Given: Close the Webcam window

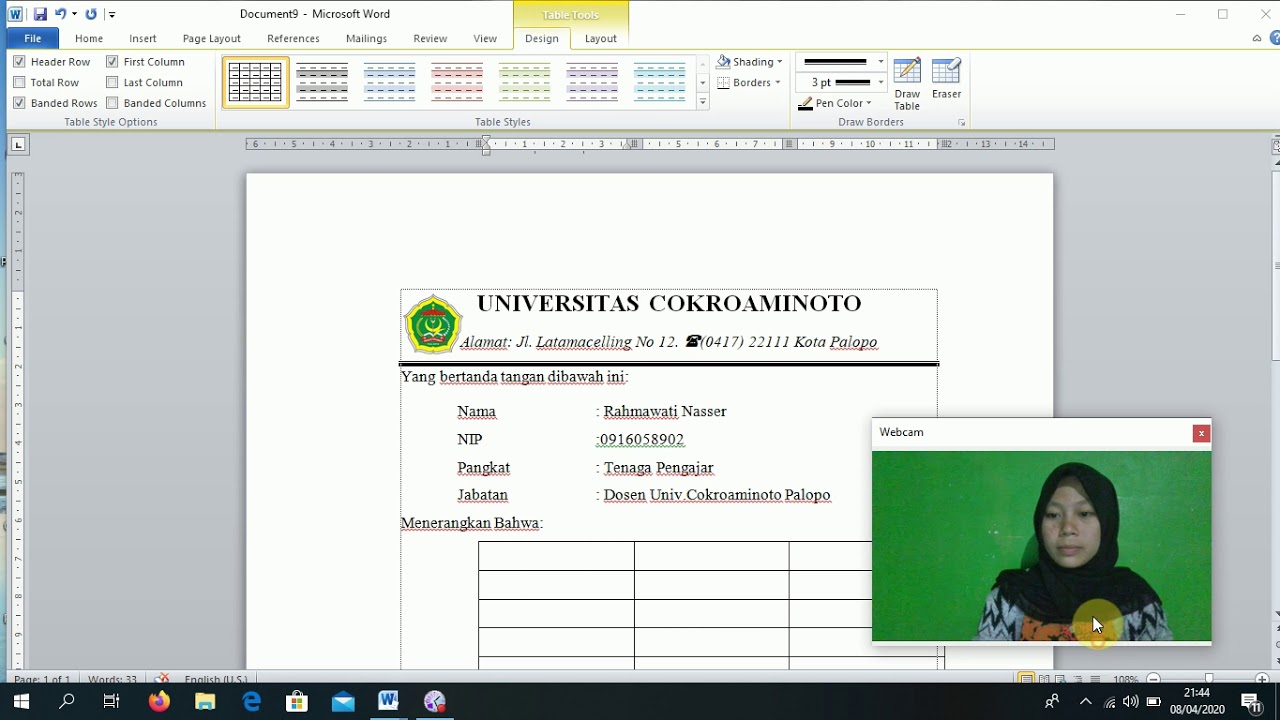Looking at the screenshot, I should pyautogui.click(x=1201, y=433).
